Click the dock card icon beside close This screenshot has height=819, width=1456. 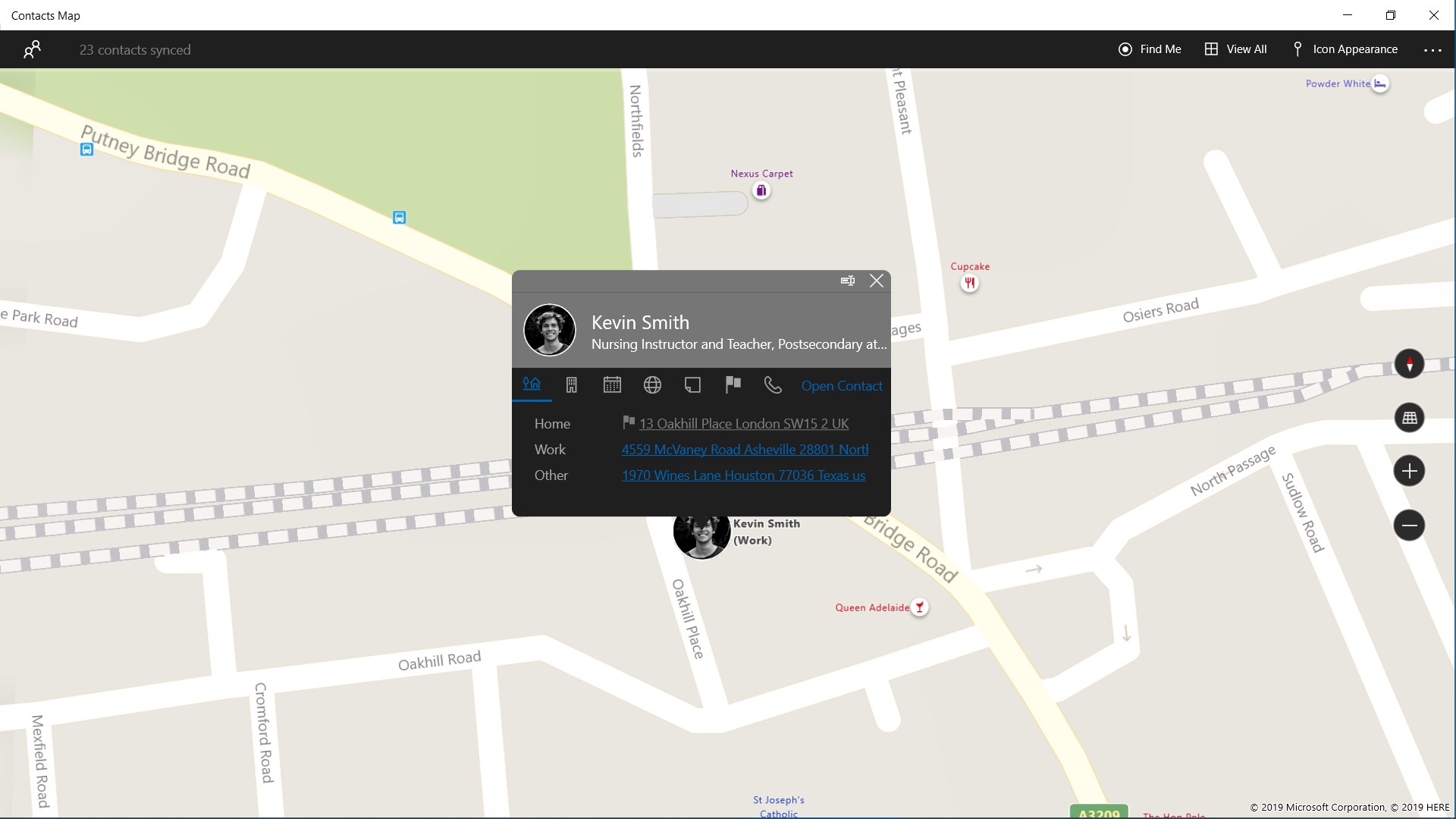click(x=848, y=281)
